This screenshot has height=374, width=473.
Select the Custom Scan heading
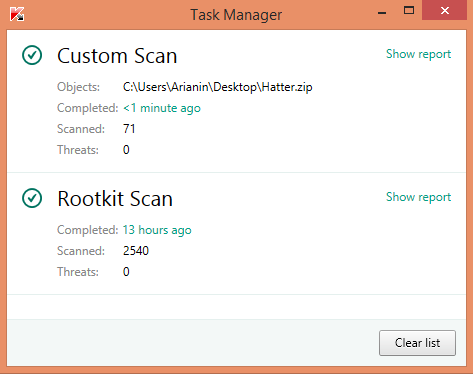point(117,56)
